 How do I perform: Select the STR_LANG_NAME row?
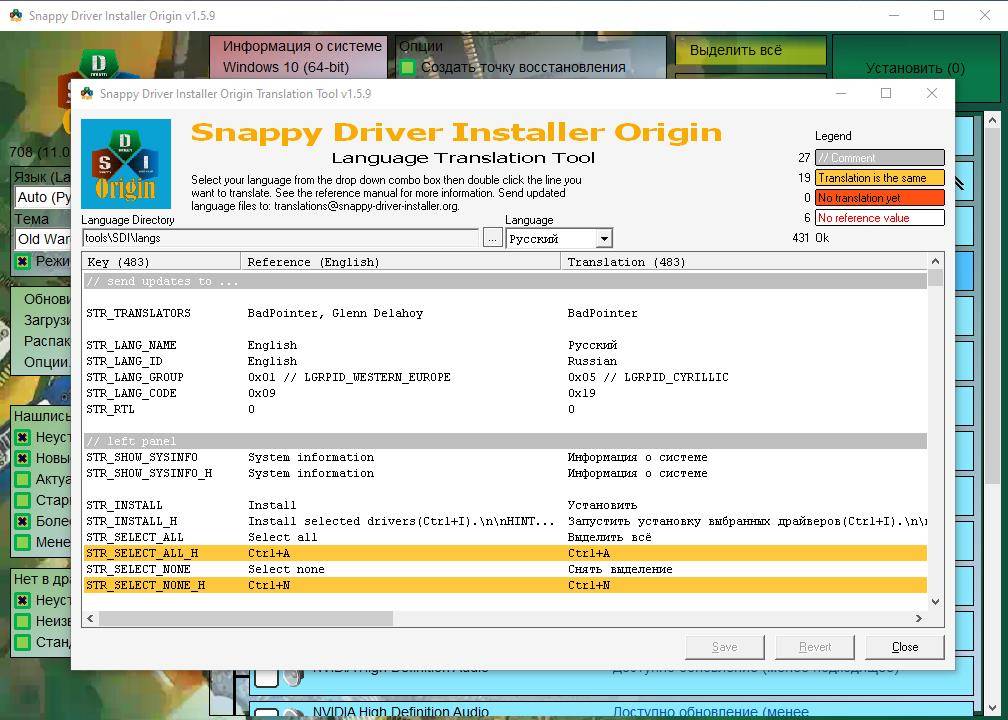505,345
